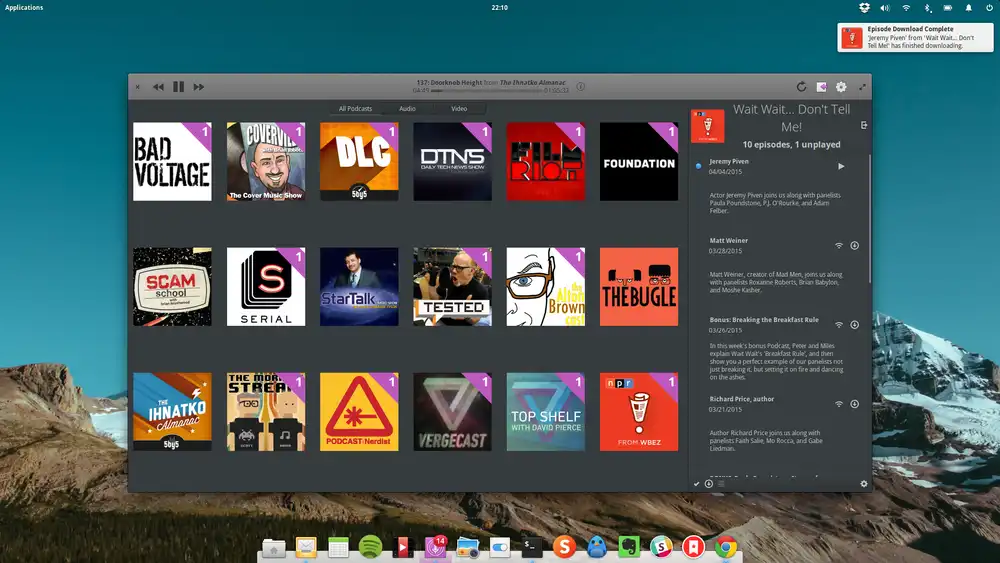Open the Podcast Nerdist cover
Image resolution: width=1000 pixels, height=563 pixels.
coord(359,412)
